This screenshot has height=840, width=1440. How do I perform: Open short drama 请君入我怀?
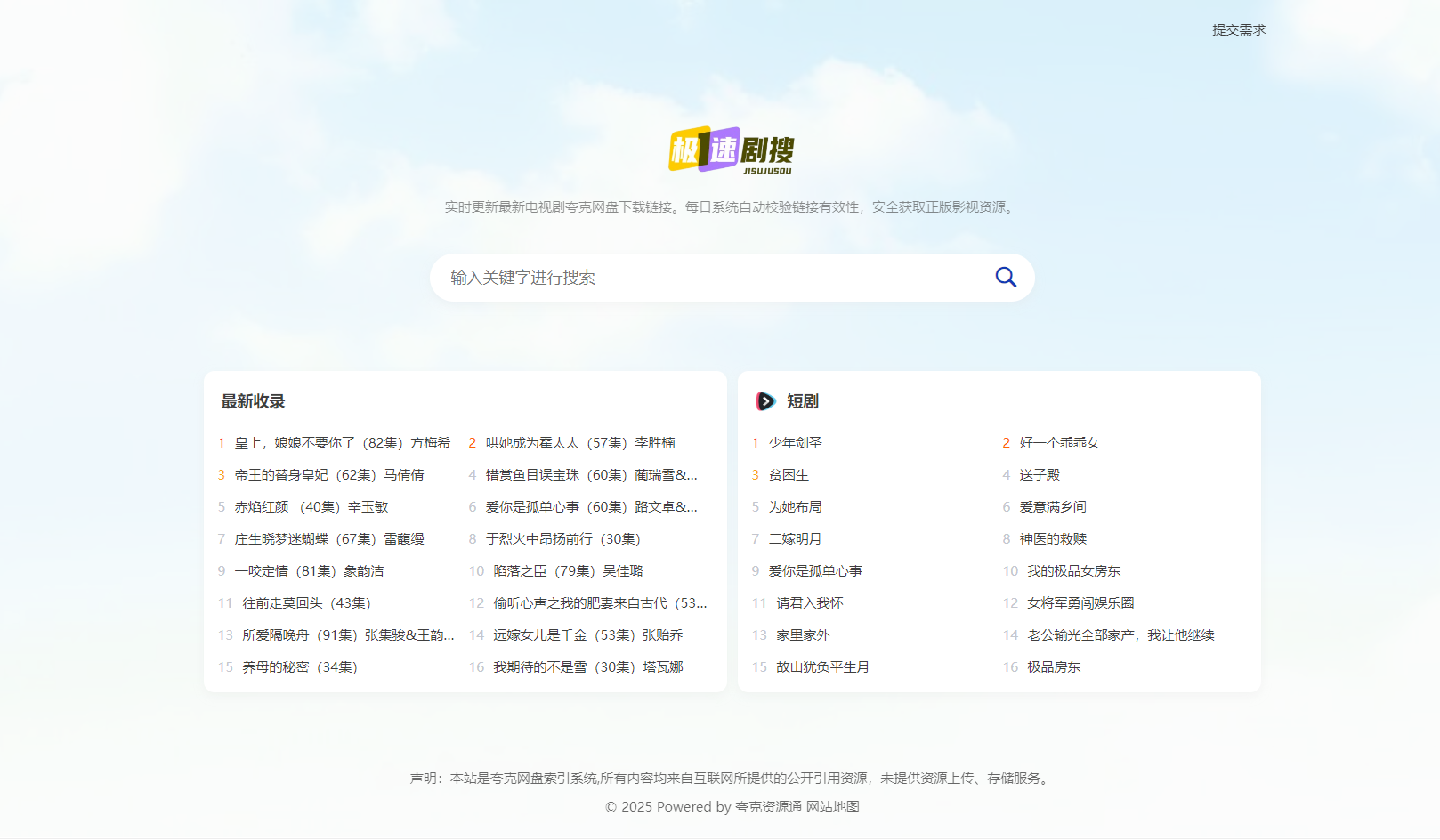pyautogui.click(x=810, y=603)
